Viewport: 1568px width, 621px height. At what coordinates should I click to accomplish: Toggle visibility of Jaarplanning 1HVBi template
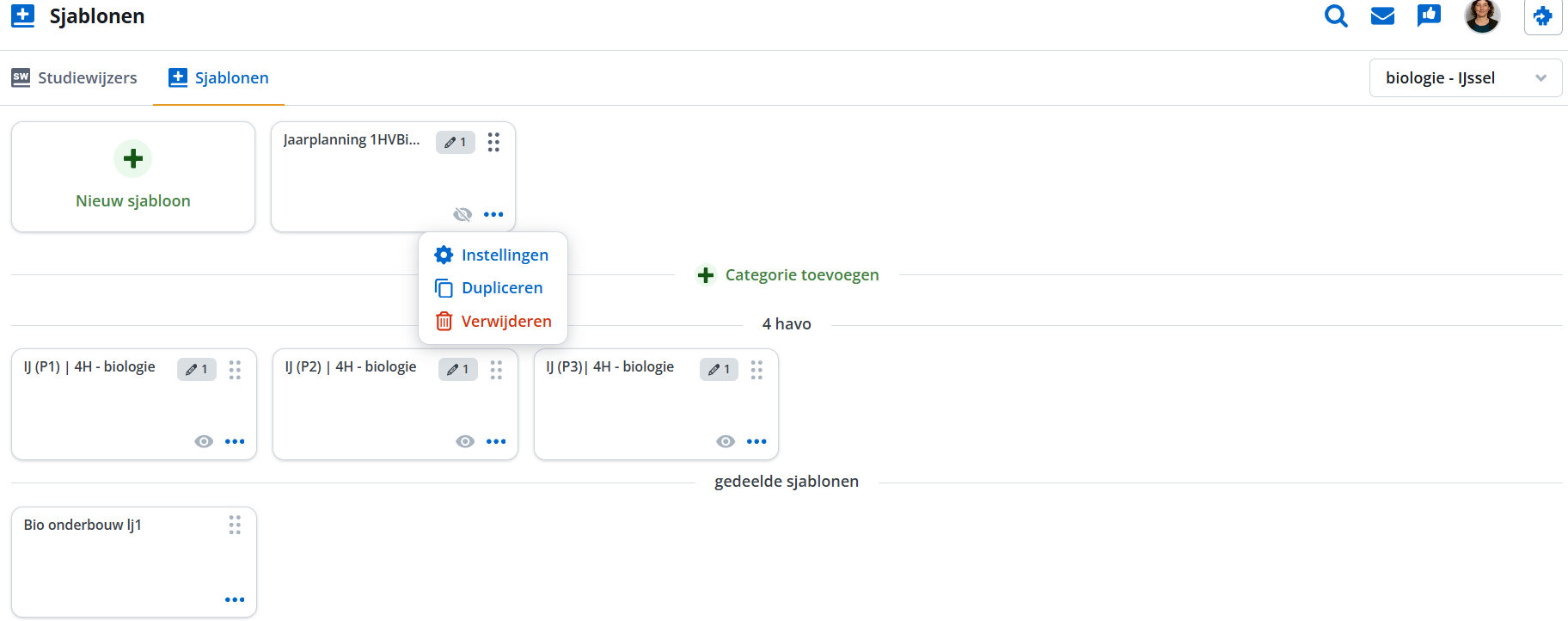click(x=462, y=214)
